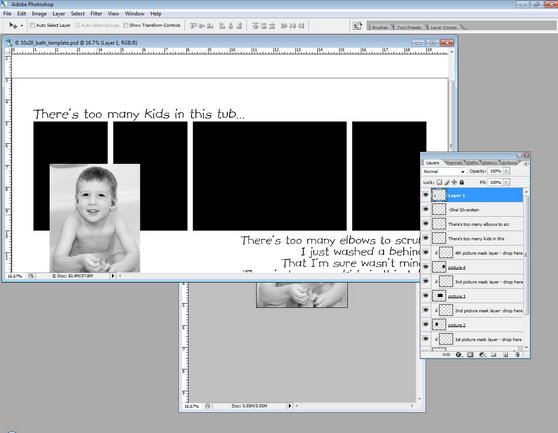Click Align Top Edges icon

(194, 26)
